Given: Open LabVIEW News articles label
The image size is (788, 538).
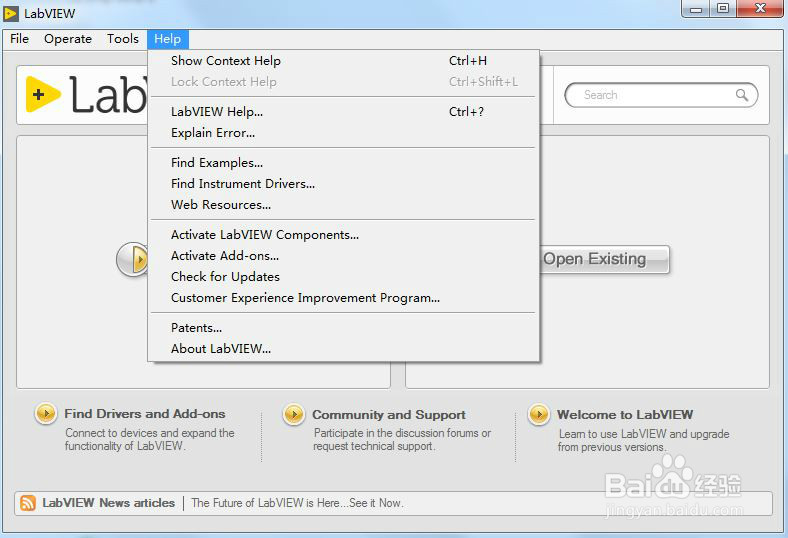Looking at the screenshot, I should 109,503.
